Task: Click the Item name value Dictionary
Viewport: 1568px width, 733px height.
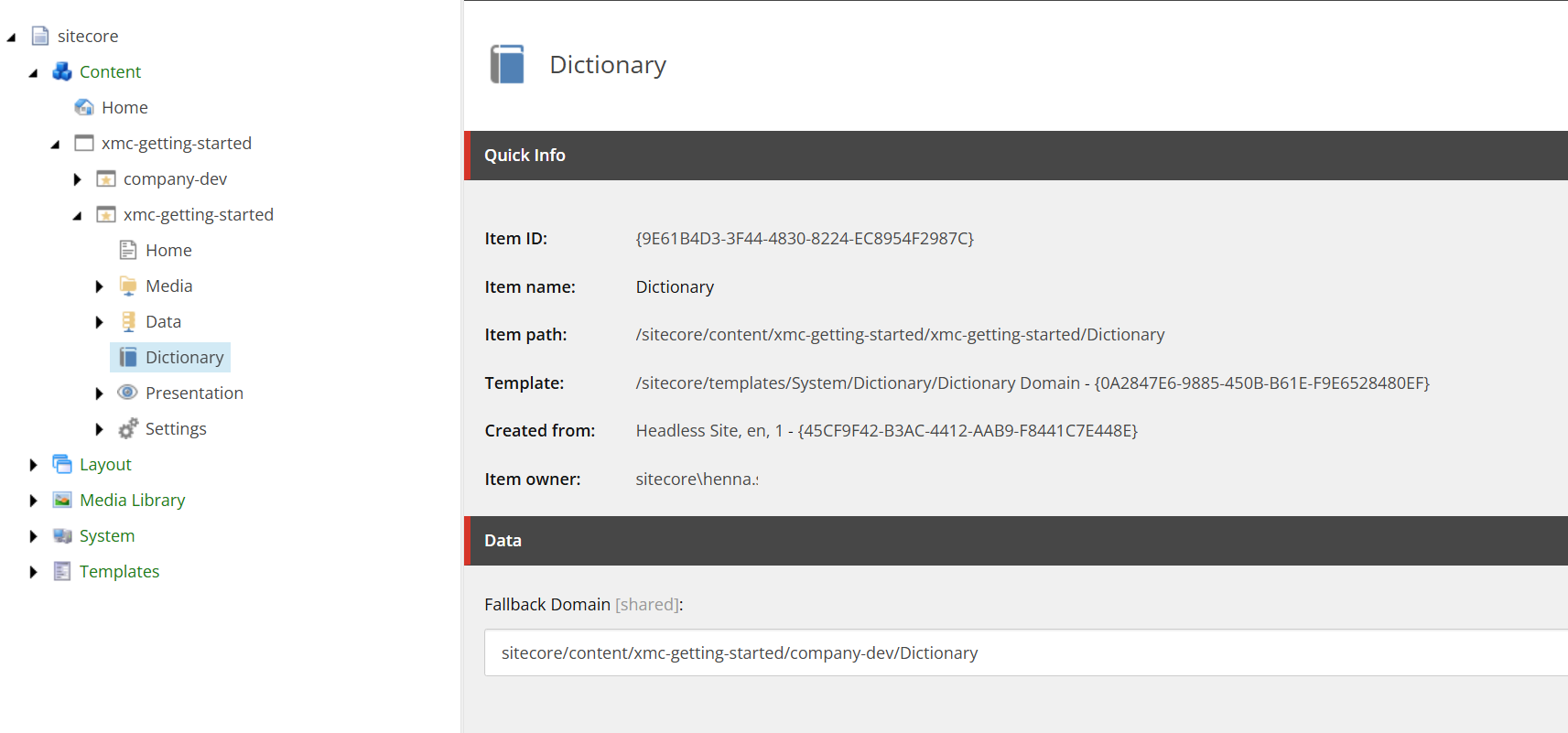Action: (x=675, y=286)
